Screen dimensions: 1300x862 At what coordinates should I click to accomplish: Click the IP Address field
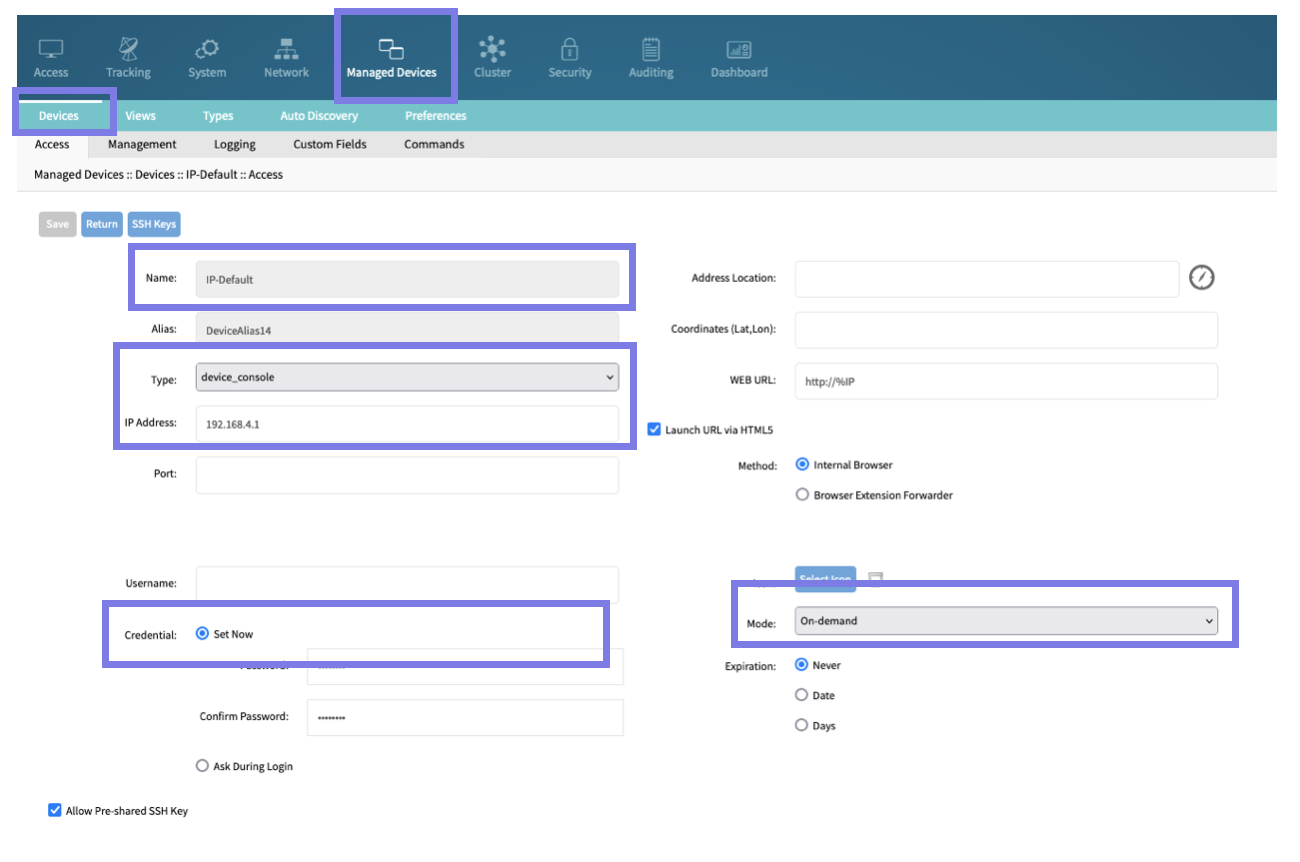click(x=407, y=423)
